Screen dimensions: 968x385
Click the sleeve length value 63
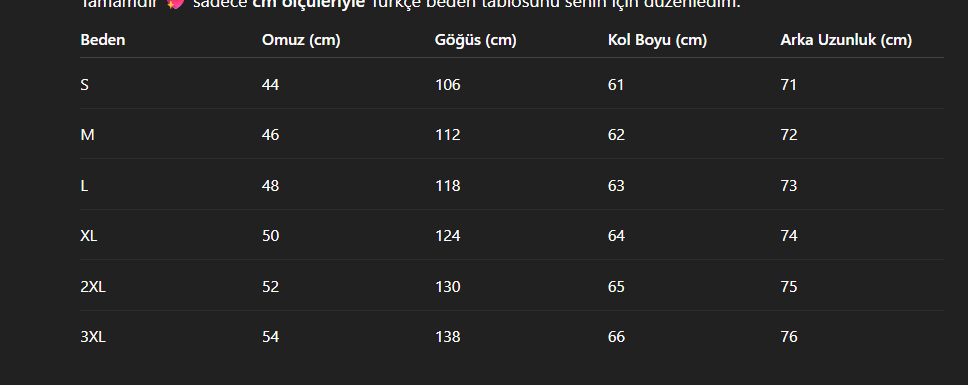(x=616, y=186)
